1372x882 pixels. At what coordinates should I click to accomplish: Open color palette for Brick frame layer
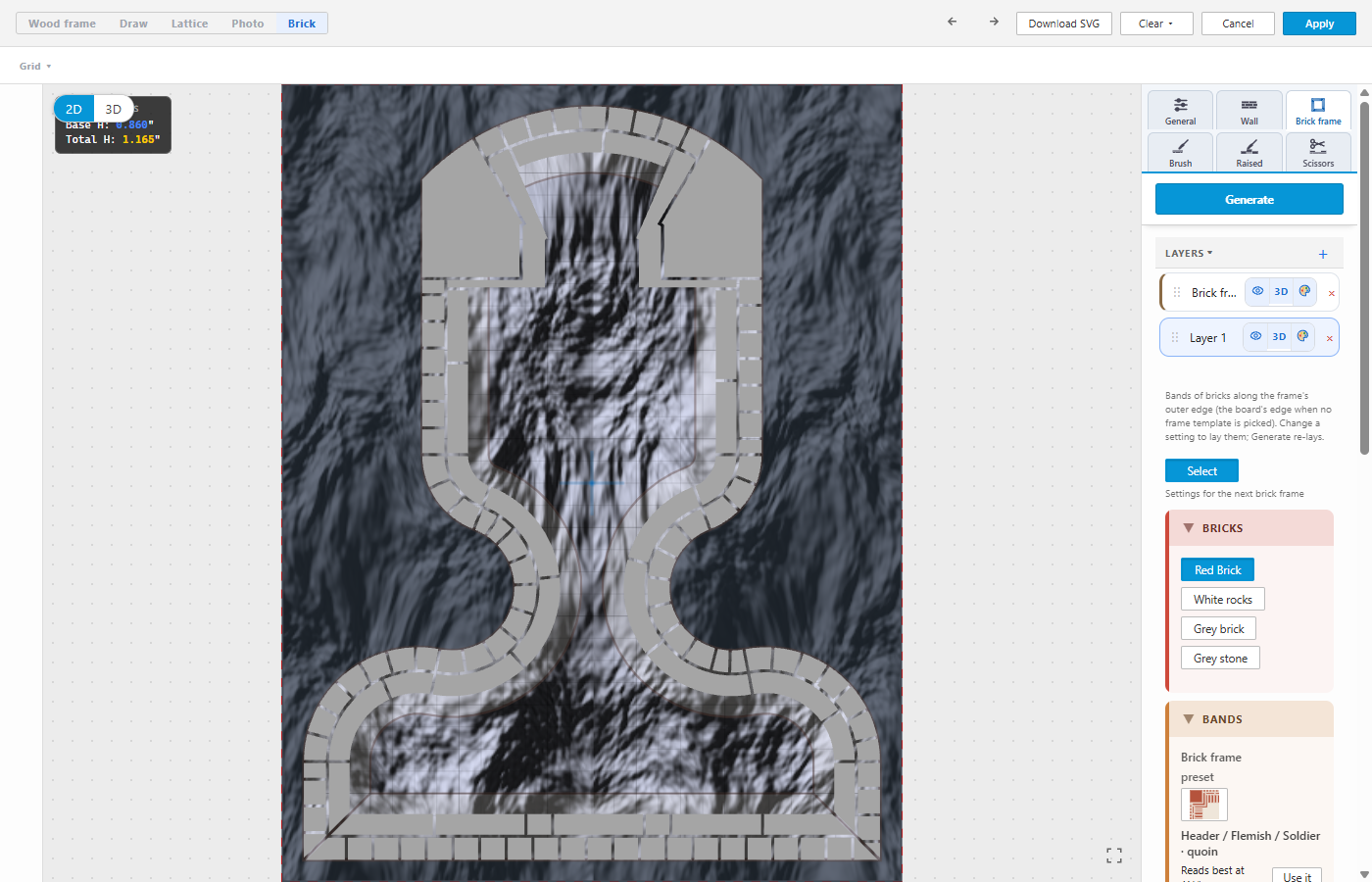pos(1304,291)
